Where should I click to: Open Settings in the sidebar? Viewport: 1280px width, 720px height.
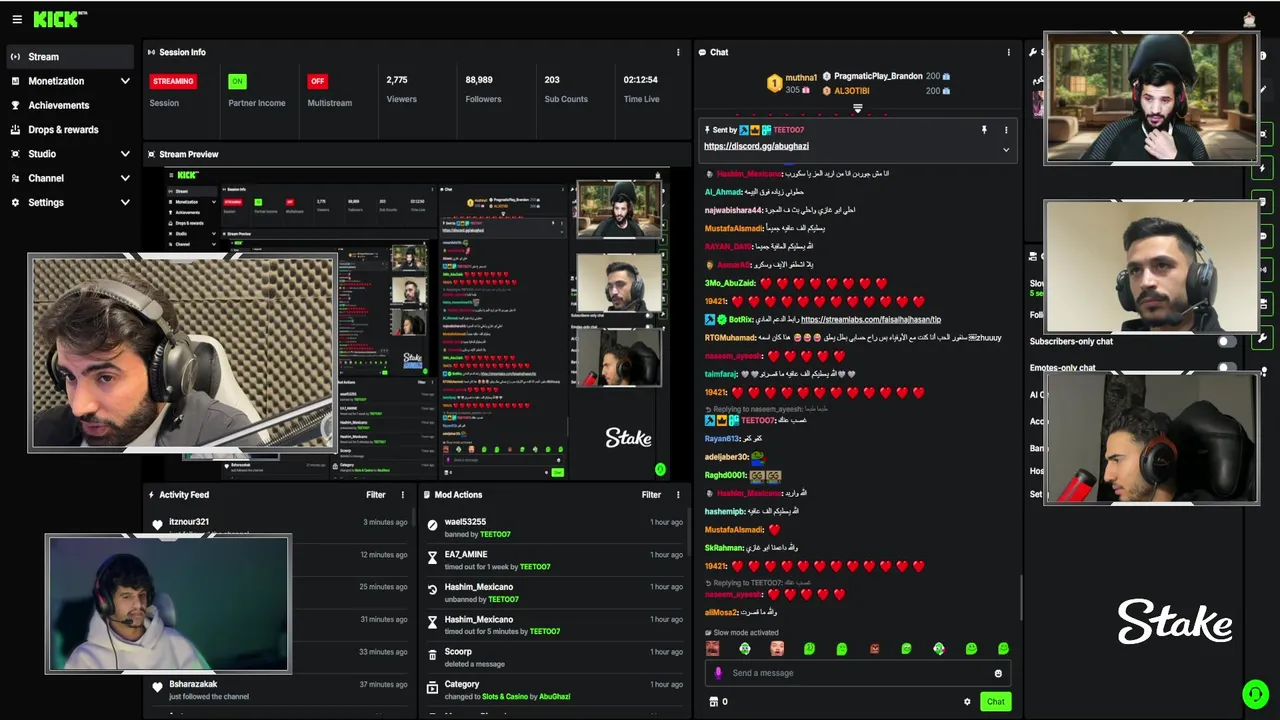(69, 202)
